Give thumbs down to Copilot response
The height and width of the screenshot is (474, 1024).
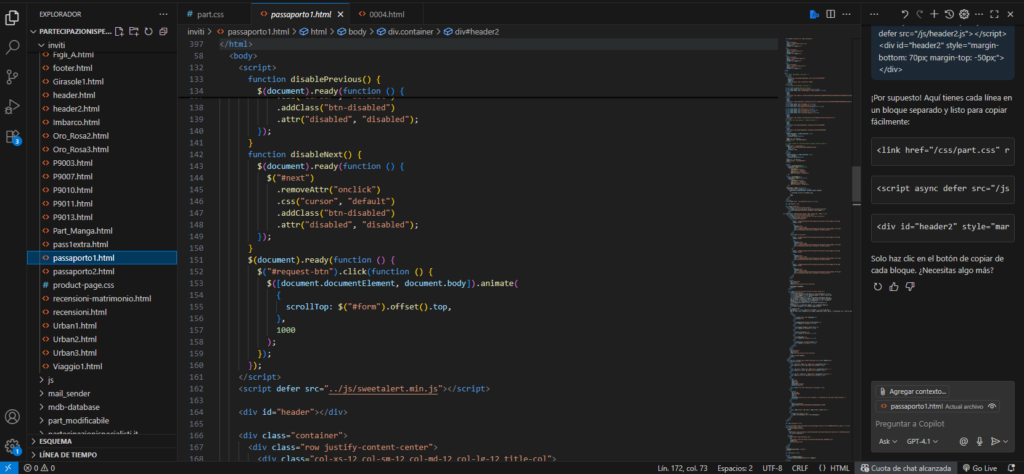[x=910, y=287]
